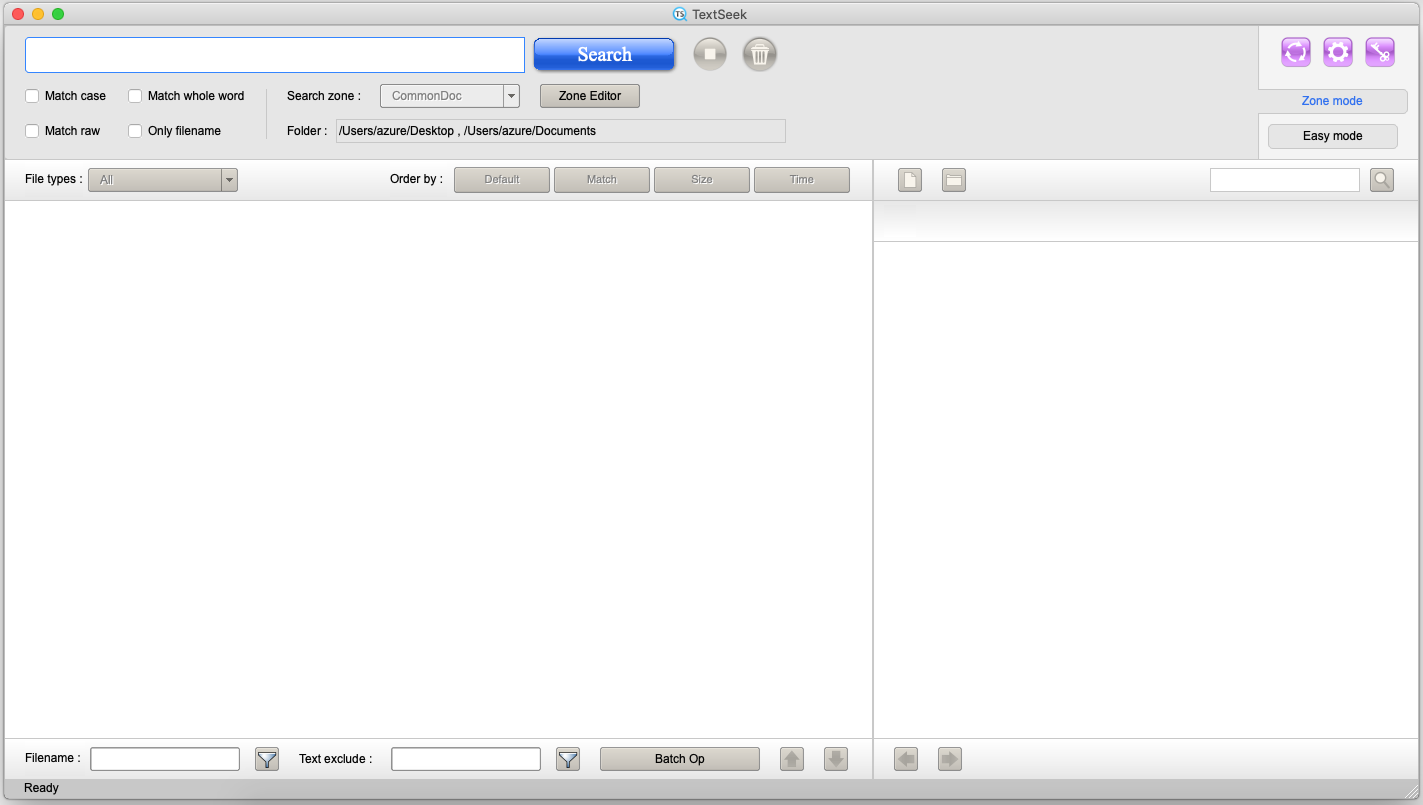Viewport: 1423px width, 805px height.
Task: Click into the main search text field
Action: click(275, 55)
